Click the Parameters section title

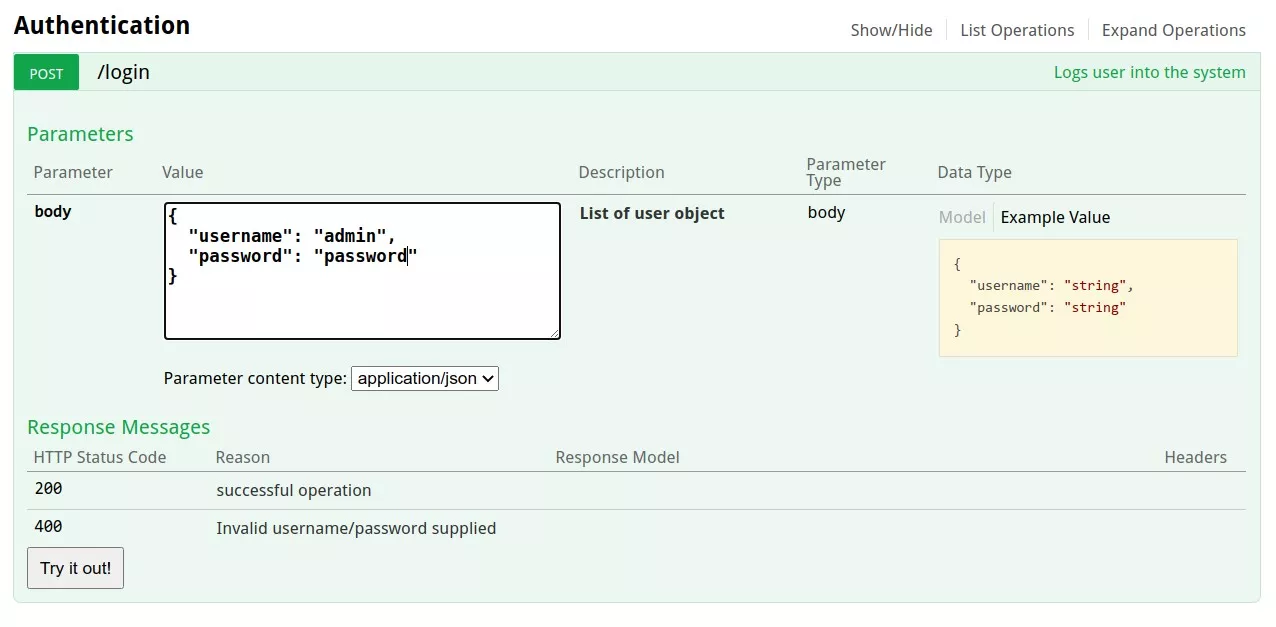click(x=80, y=133)
